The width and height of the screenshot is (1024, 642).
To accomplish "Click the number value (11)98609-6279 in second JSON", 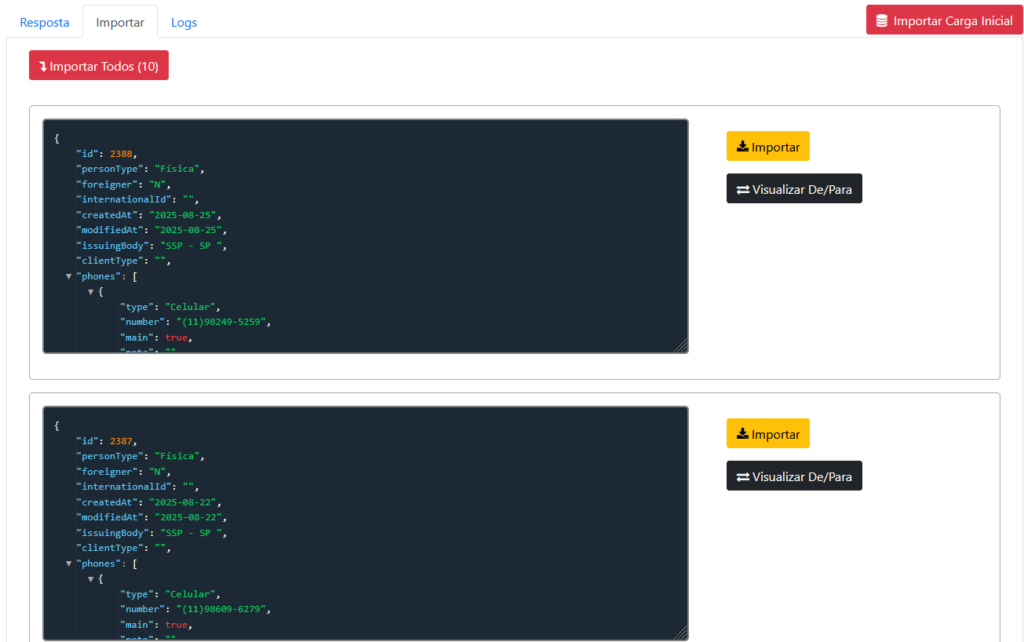I will click(x=223, y=609).
